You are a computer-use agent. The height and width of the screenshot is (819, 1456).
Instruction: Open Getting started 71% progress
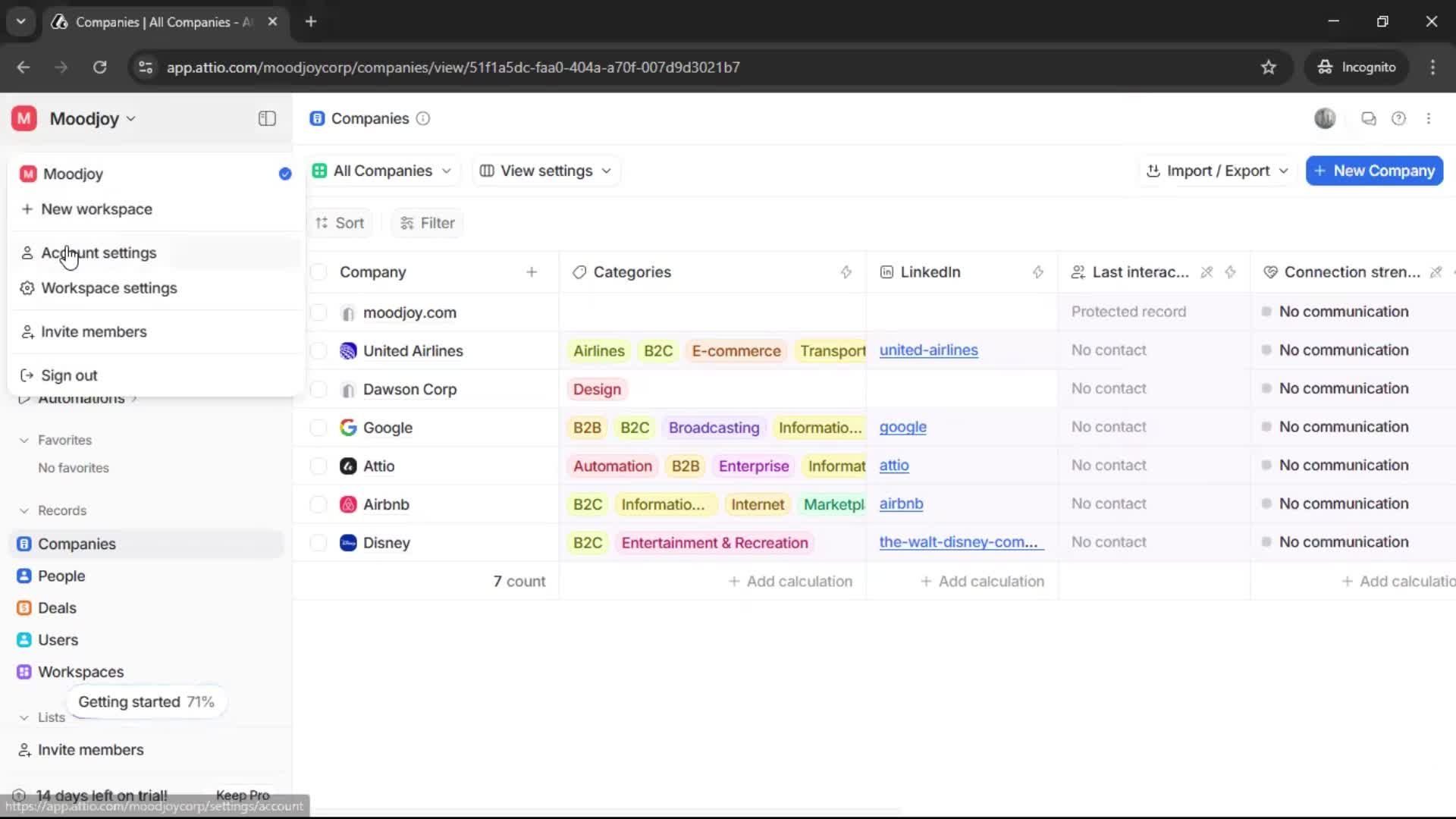[146, 702]
